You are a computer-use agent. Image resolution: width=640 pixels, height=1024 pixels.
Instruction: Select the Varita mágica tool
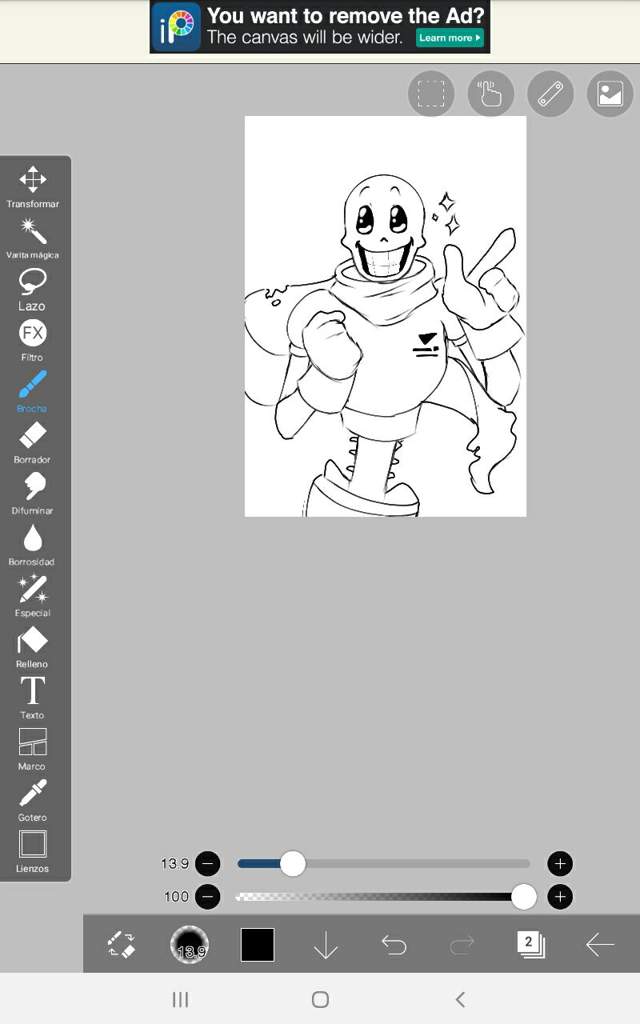[x=33, y=238]
